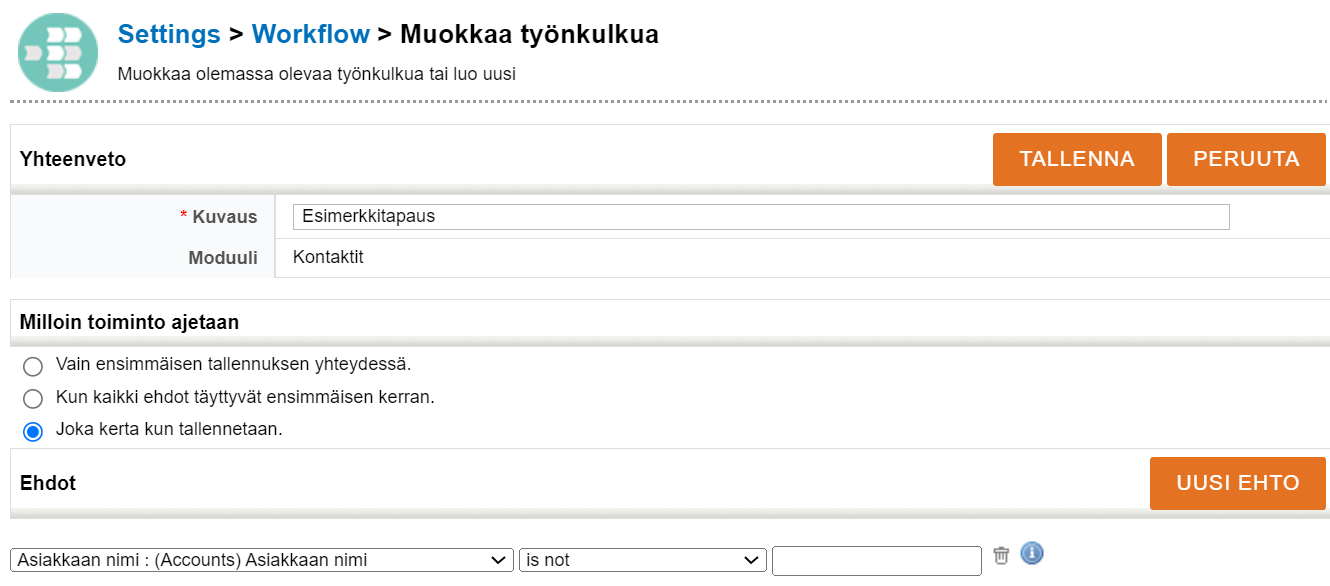Click the Workflow module logo icon
The height and width of the screenshot is (586, 1330).
point(57,51)
